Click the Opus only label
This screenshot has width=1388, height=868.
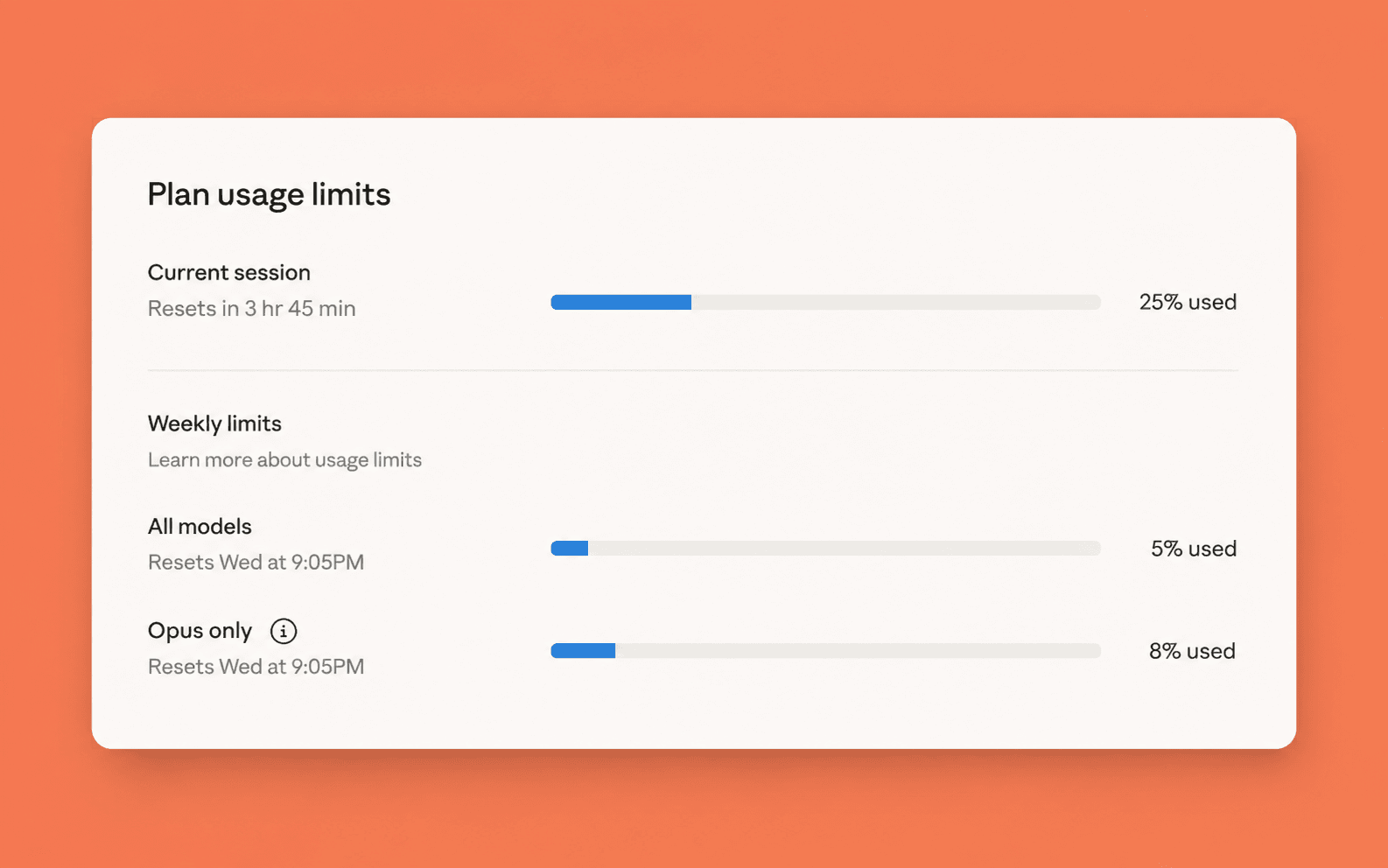pos(200,631)
